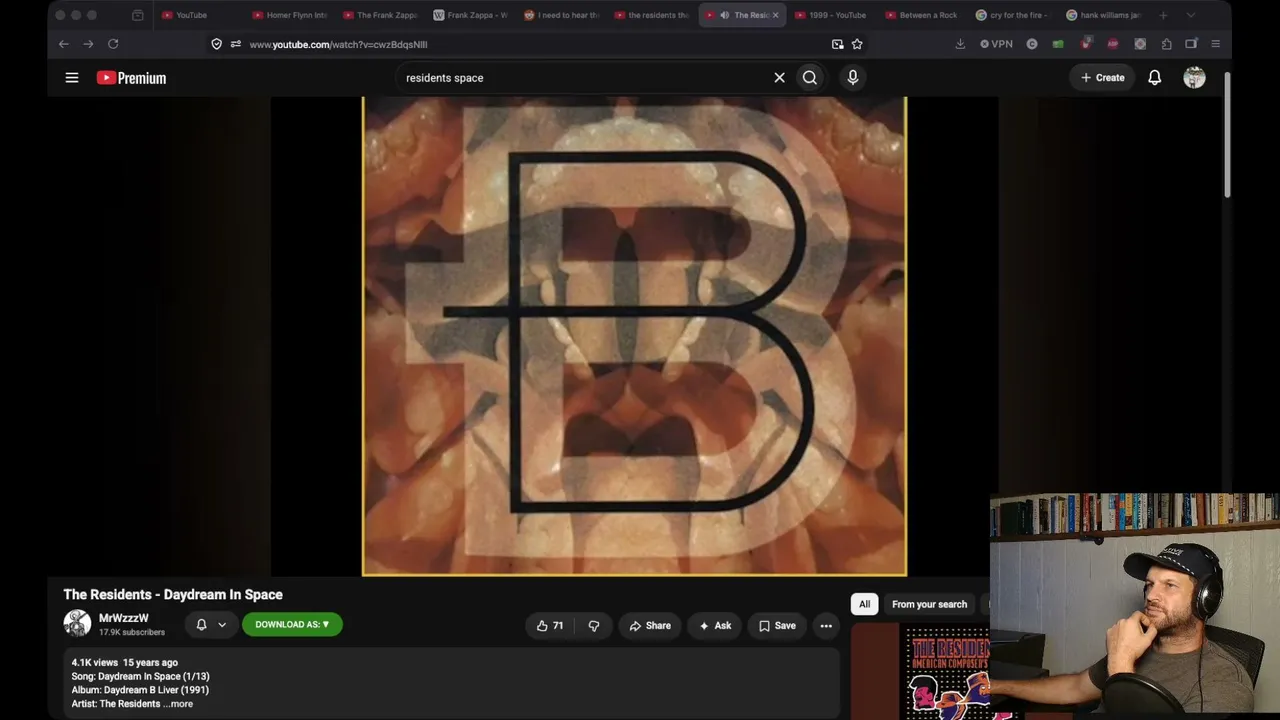
Task: Open VPN extension button
Action: pos(996,44)
